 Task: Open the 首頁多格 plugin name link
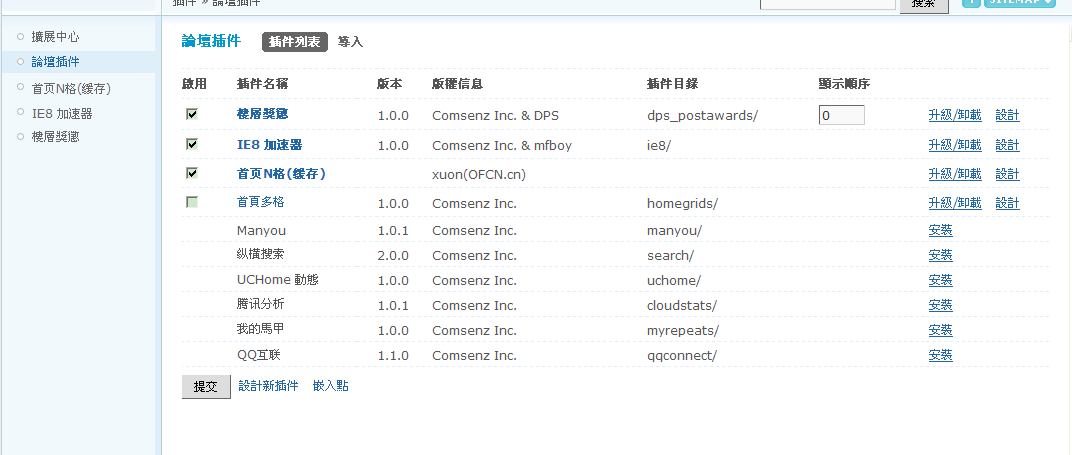[x=260, y=202]
